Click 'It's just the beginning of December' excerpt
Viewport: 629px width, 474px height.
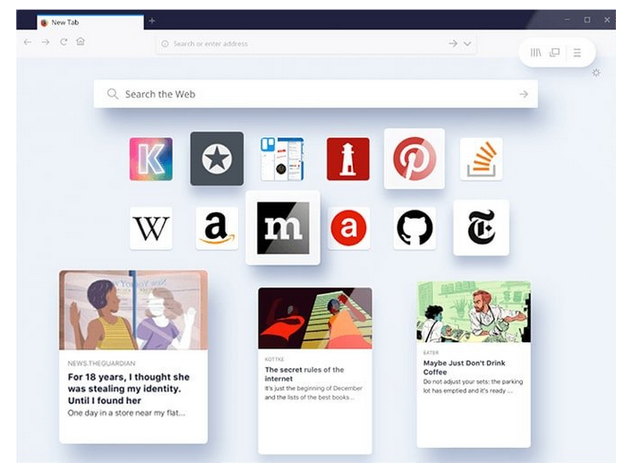(x=313, y=393)
